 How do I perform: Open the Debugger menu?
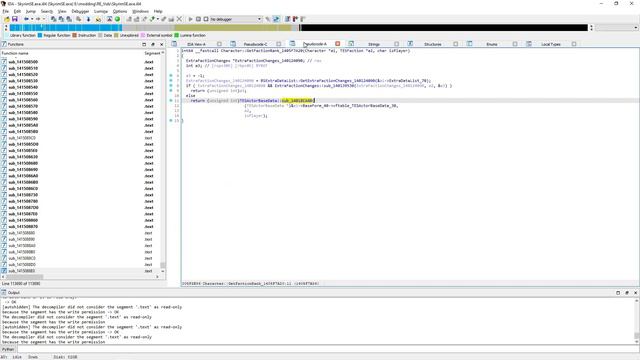point(80,11)
